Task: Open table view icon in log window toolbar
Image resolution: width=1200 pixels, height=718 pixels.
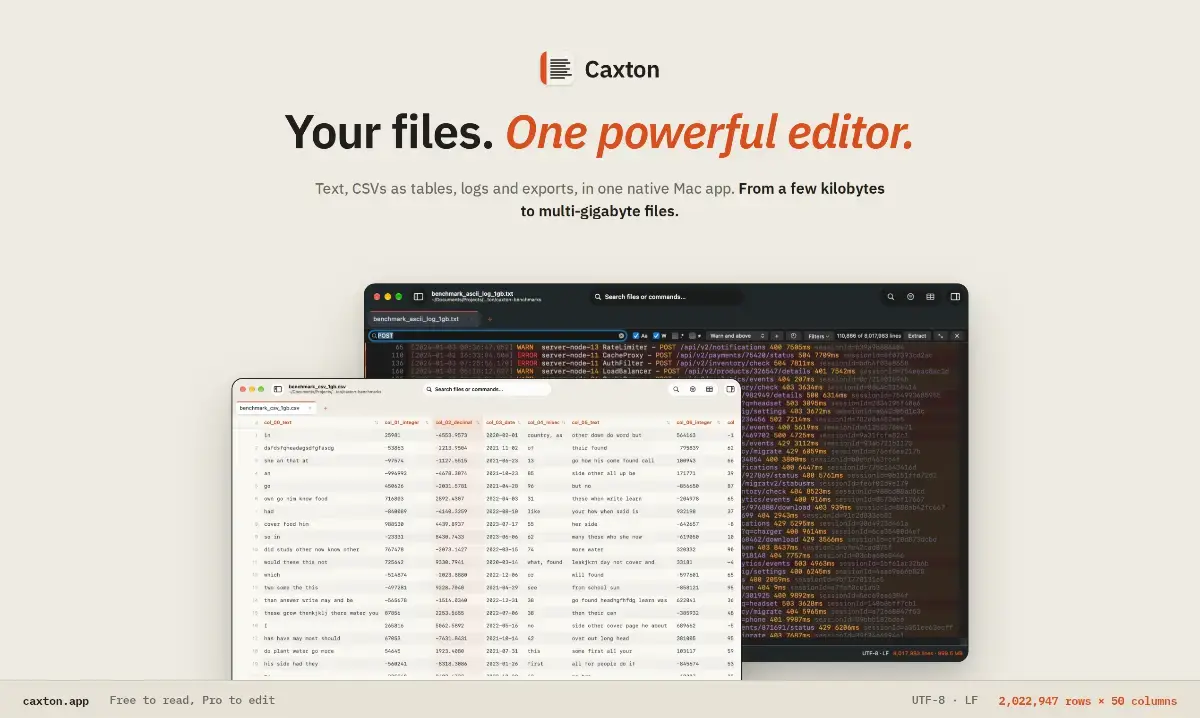Action: click(931, 297)
